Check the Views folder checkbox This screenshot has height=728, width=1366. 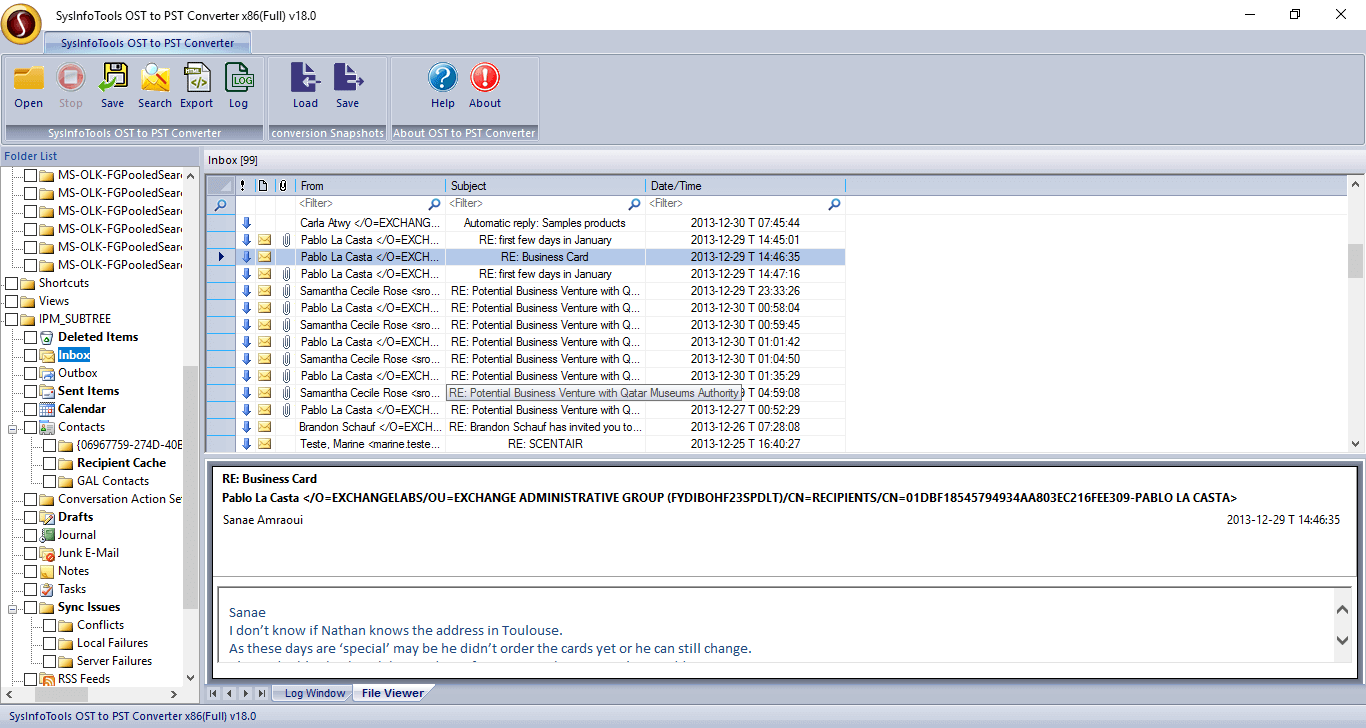click(11, 301)
